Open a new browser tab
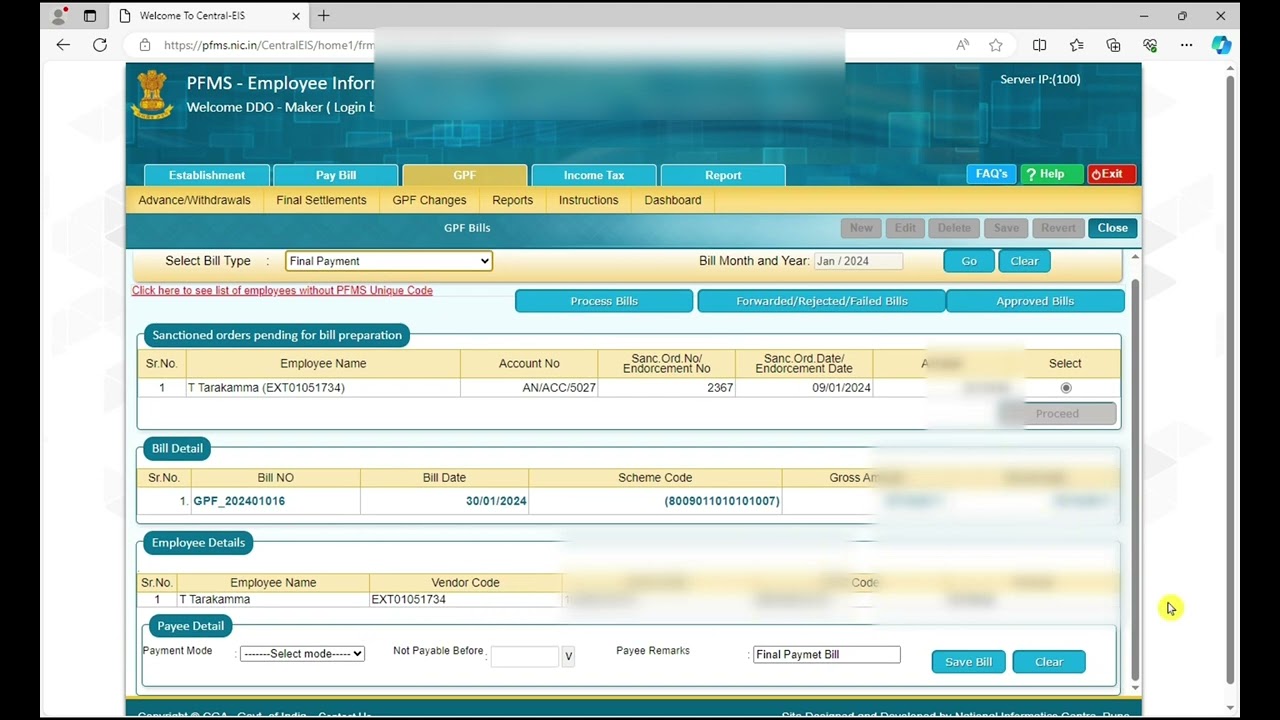 pos(323,16)
